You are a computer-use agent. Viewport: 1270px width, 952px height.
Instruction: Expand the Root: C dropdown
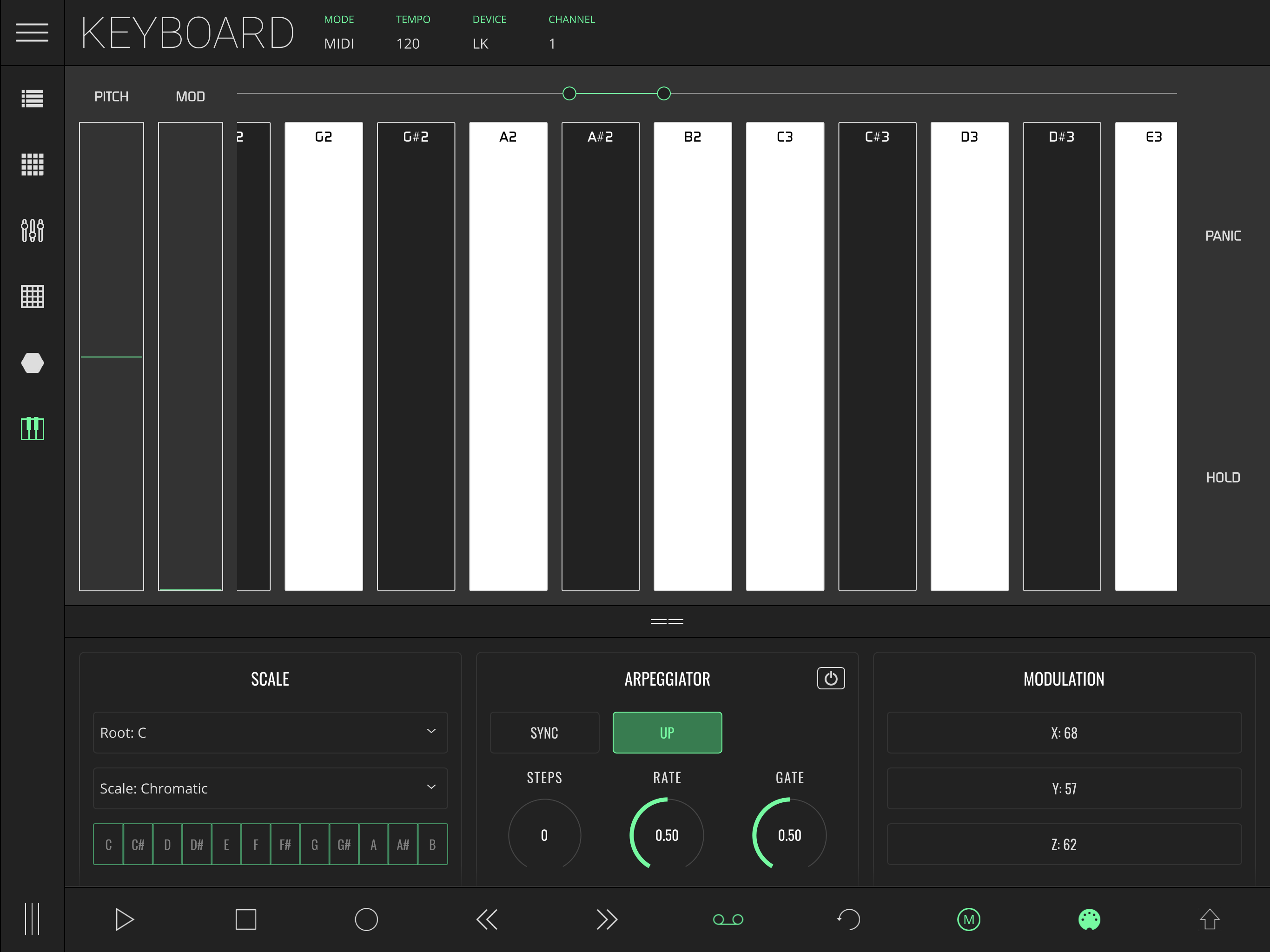[270, 733]
